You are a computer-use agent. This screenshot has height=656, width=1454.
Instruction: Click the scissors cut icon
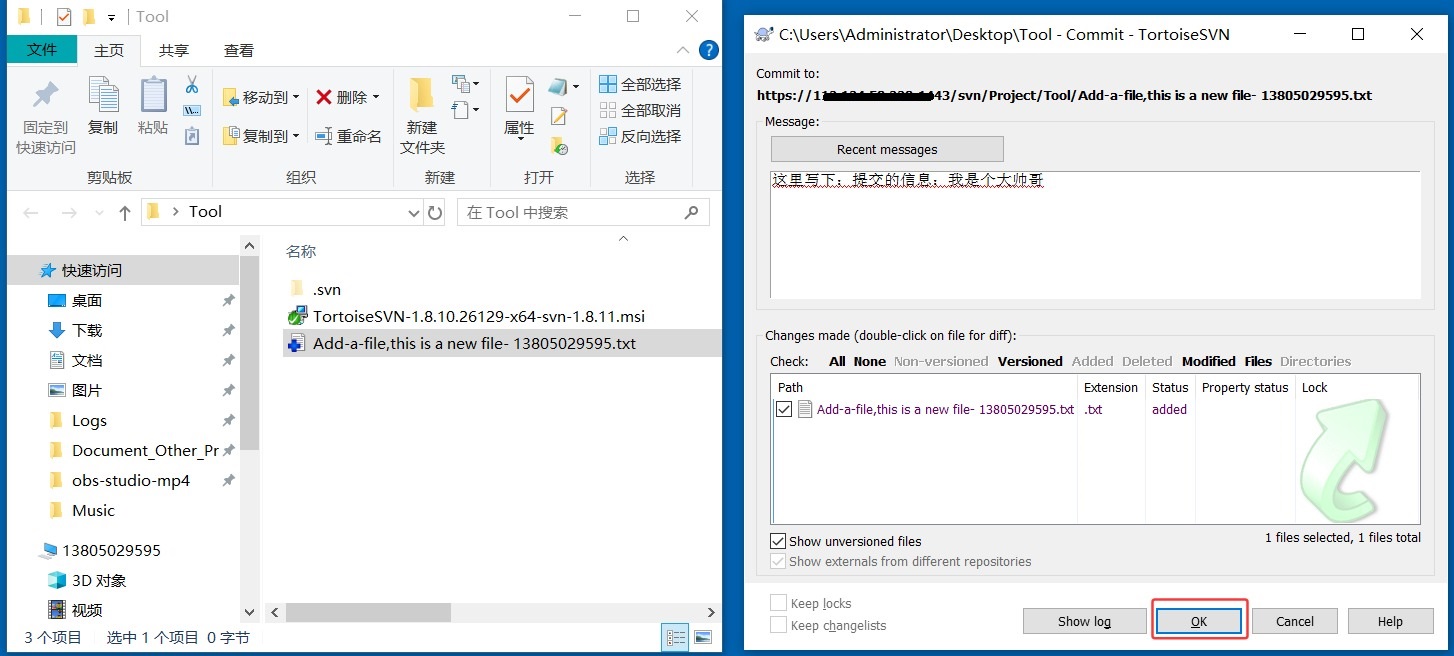(192, 84)
